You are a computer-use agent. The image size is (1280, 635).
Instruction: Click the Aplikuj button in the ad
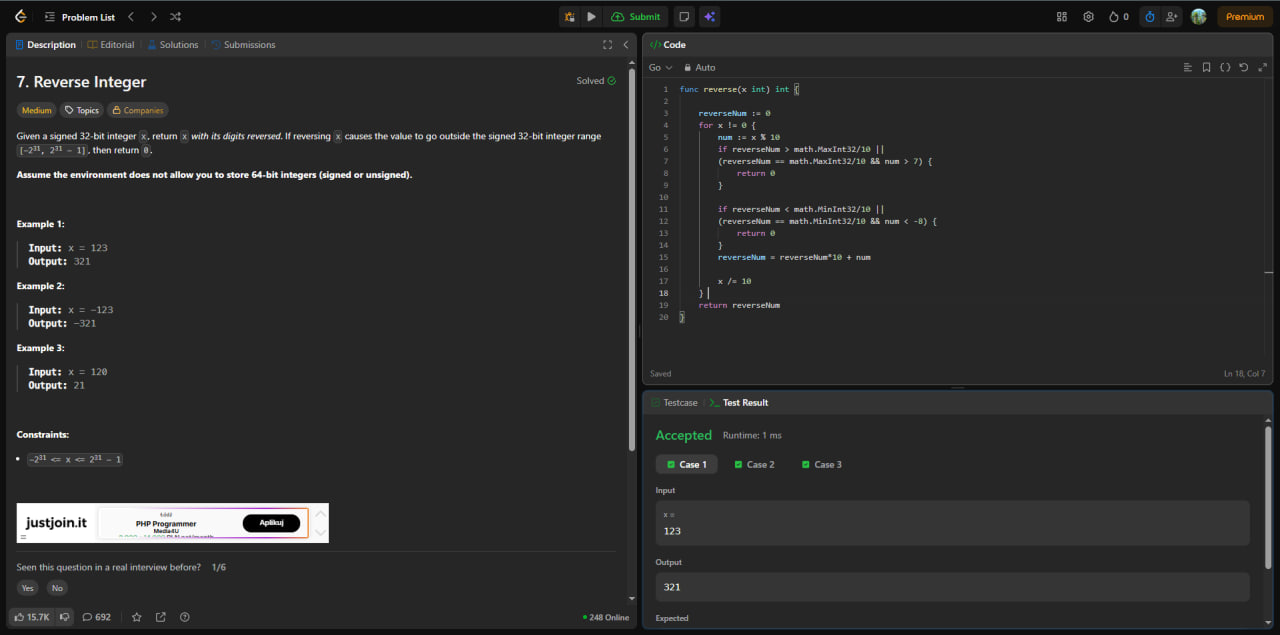pos(271,523)
